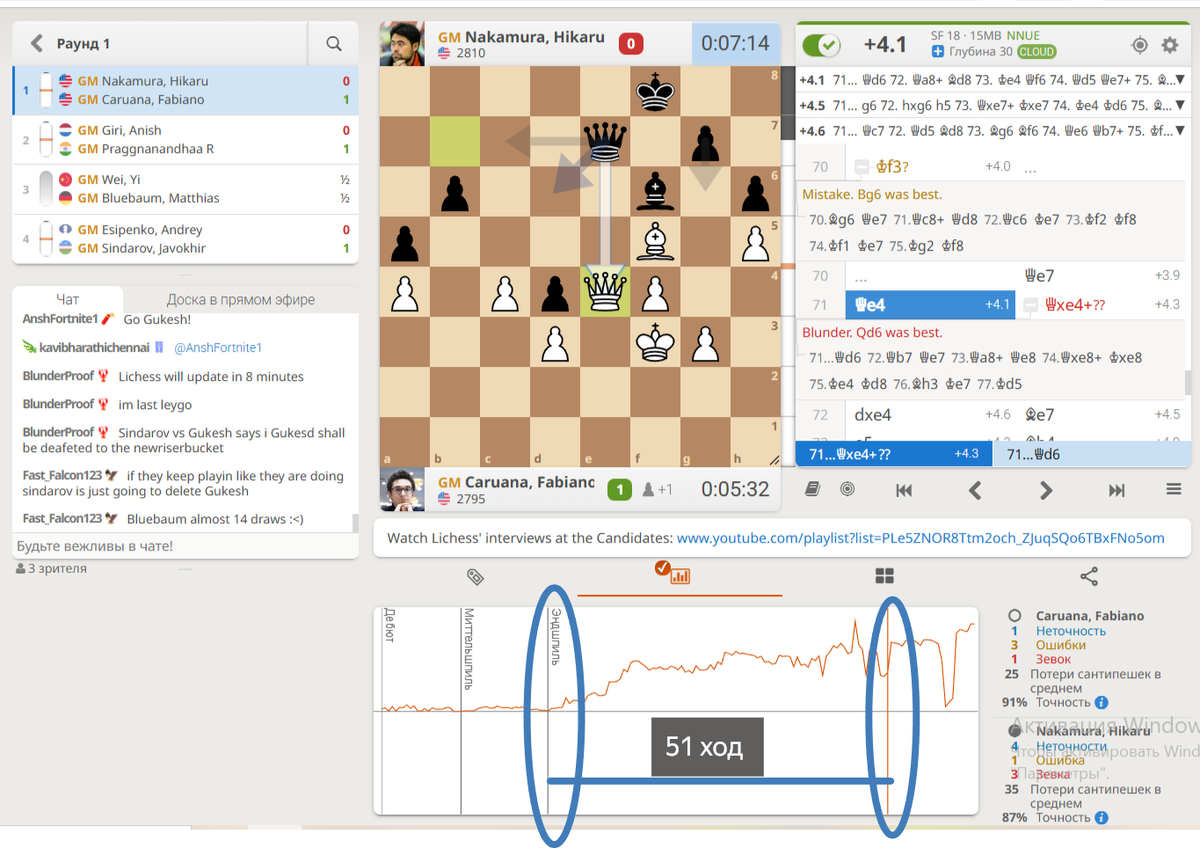The image size is (1200, 848).
Task: Click the move list scrollbar
Action: (1188, 383)
